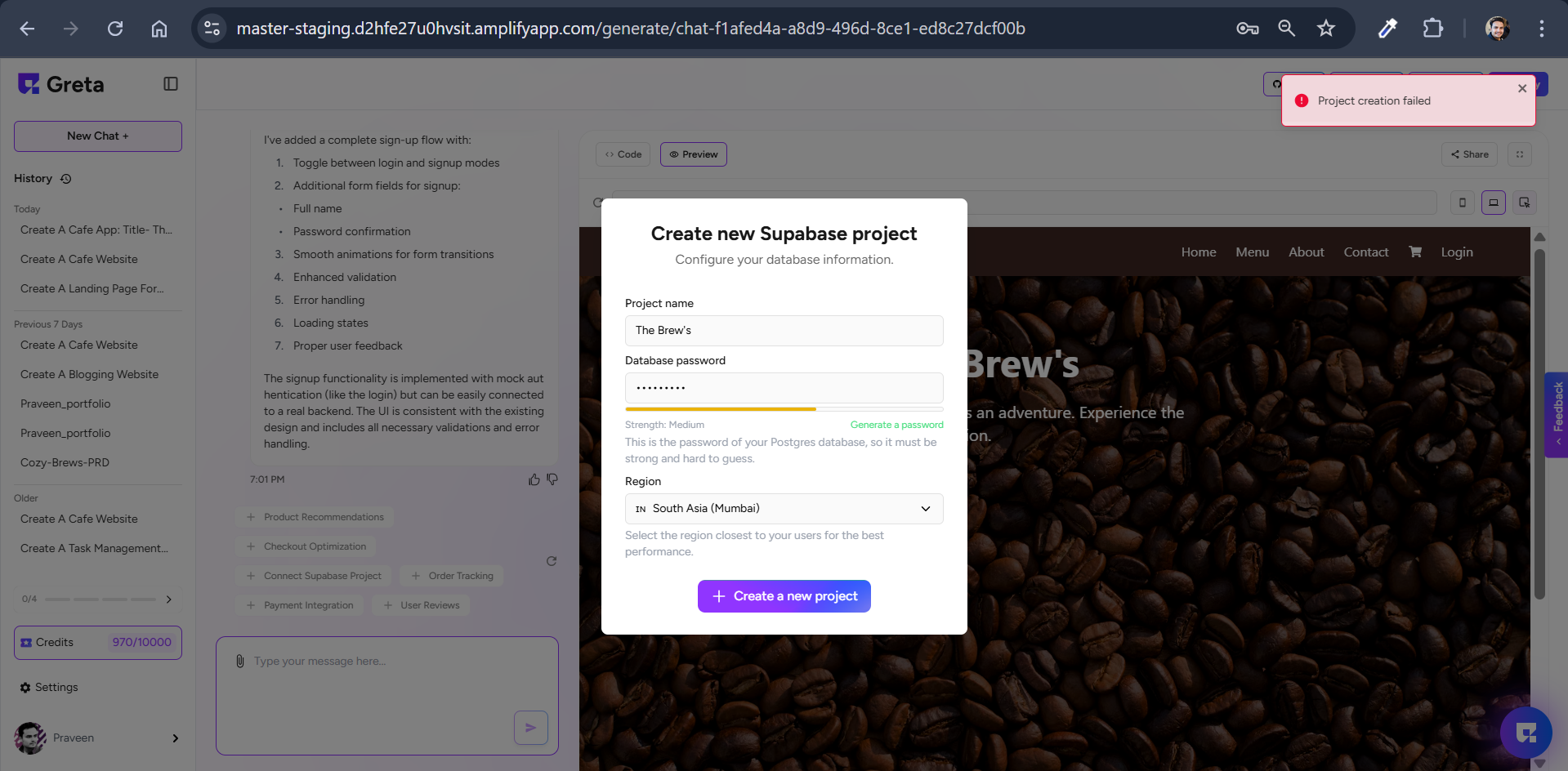Screen dimensions: 1568x771
Task: Bookmark this page with star icon
Action: click(x=1326, y=29)
